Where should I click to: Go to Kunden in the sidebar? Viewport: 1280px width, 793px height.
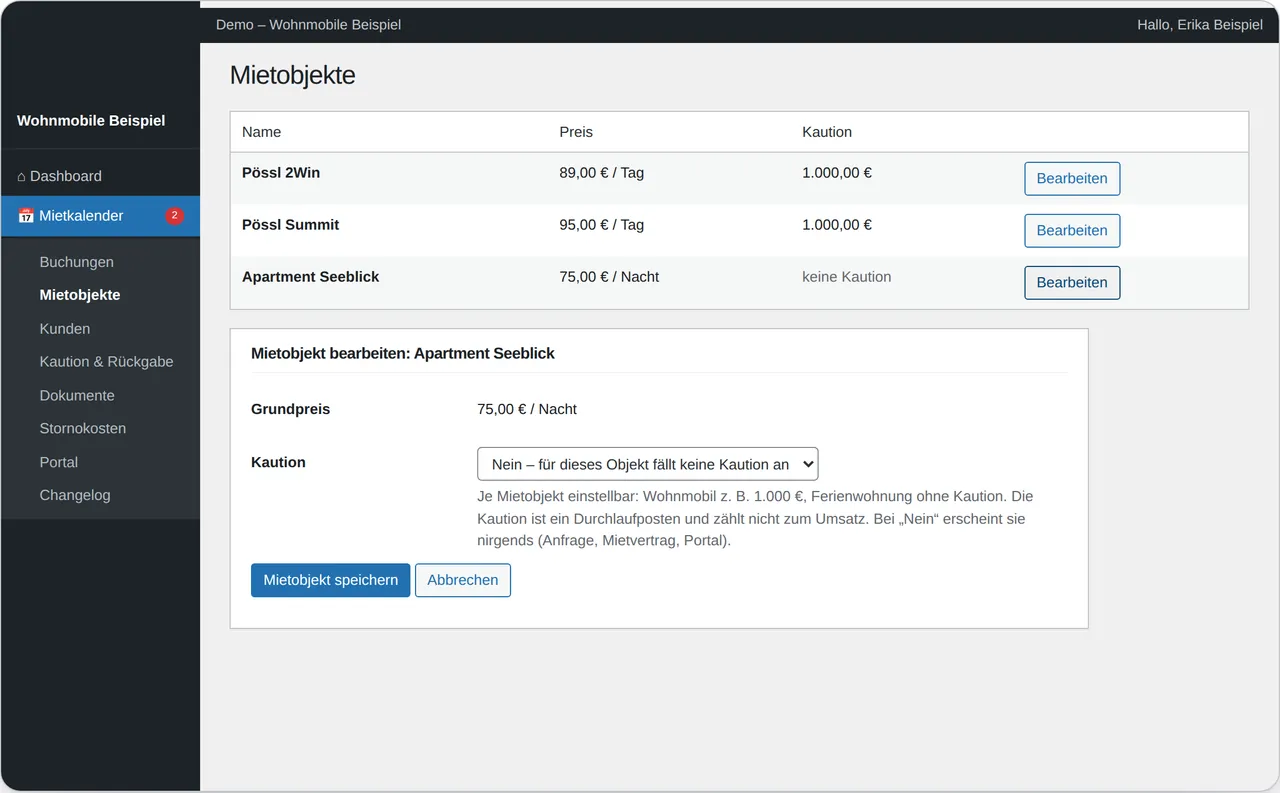pyautogui.click(x=65, y=329)
